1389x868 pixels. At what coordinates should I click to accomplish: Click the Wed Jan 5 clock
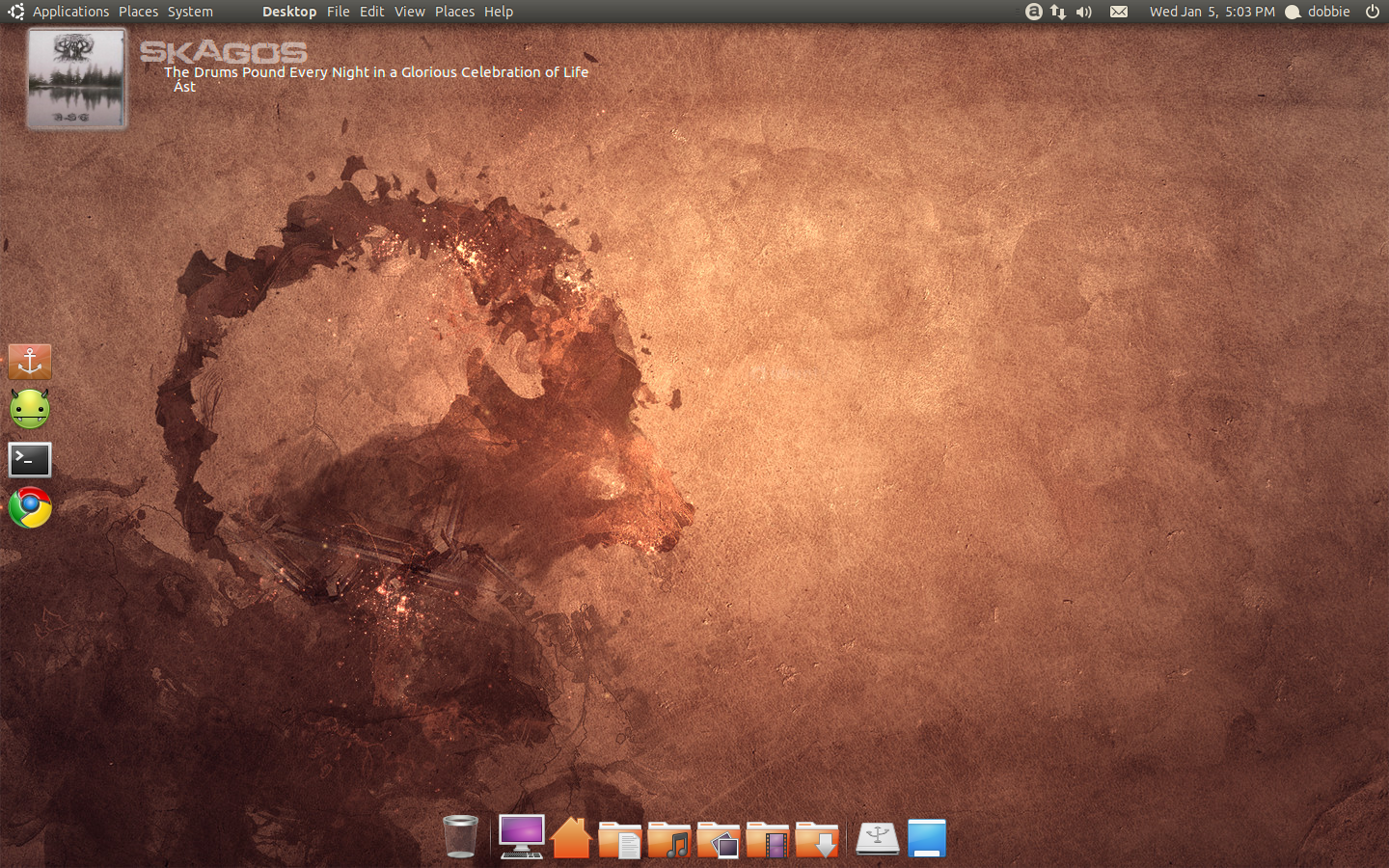pyautogui.click(x=1212, y=12)
